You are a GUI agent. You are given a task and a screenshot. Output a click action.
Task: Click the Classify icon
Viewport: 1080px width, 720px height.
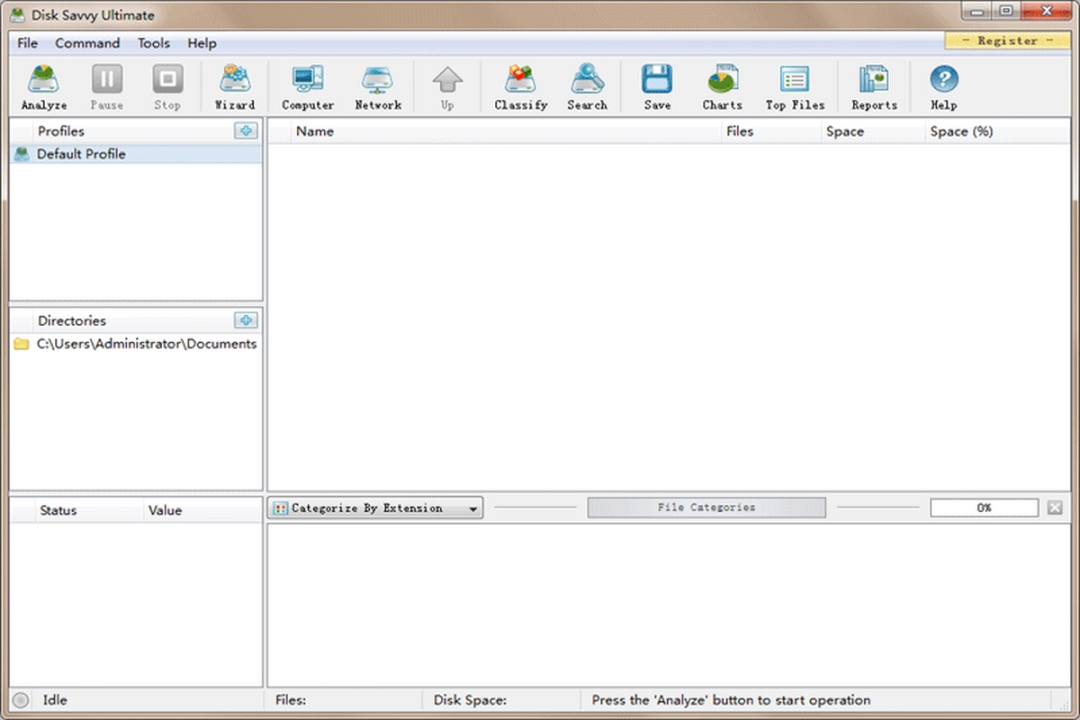point(520,86)
